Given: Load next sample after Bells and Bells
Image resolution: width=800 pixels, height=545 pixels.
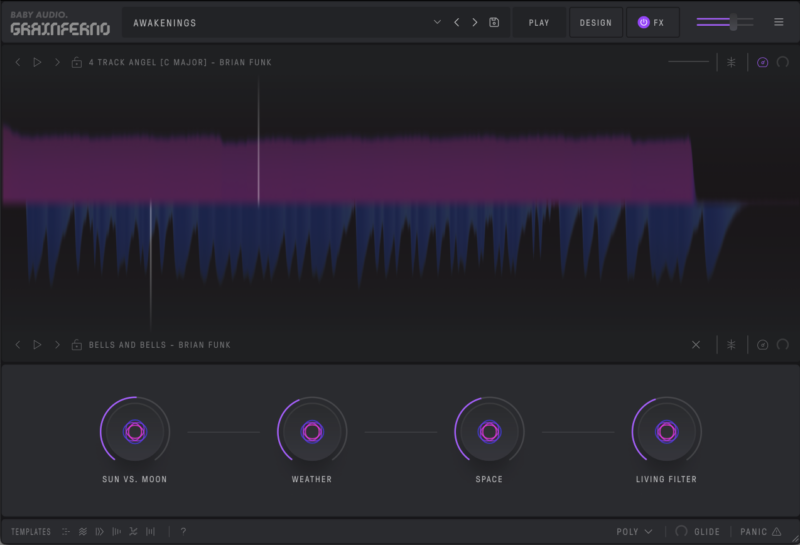Looking at the screenshot, I should (x=57, y=345).
